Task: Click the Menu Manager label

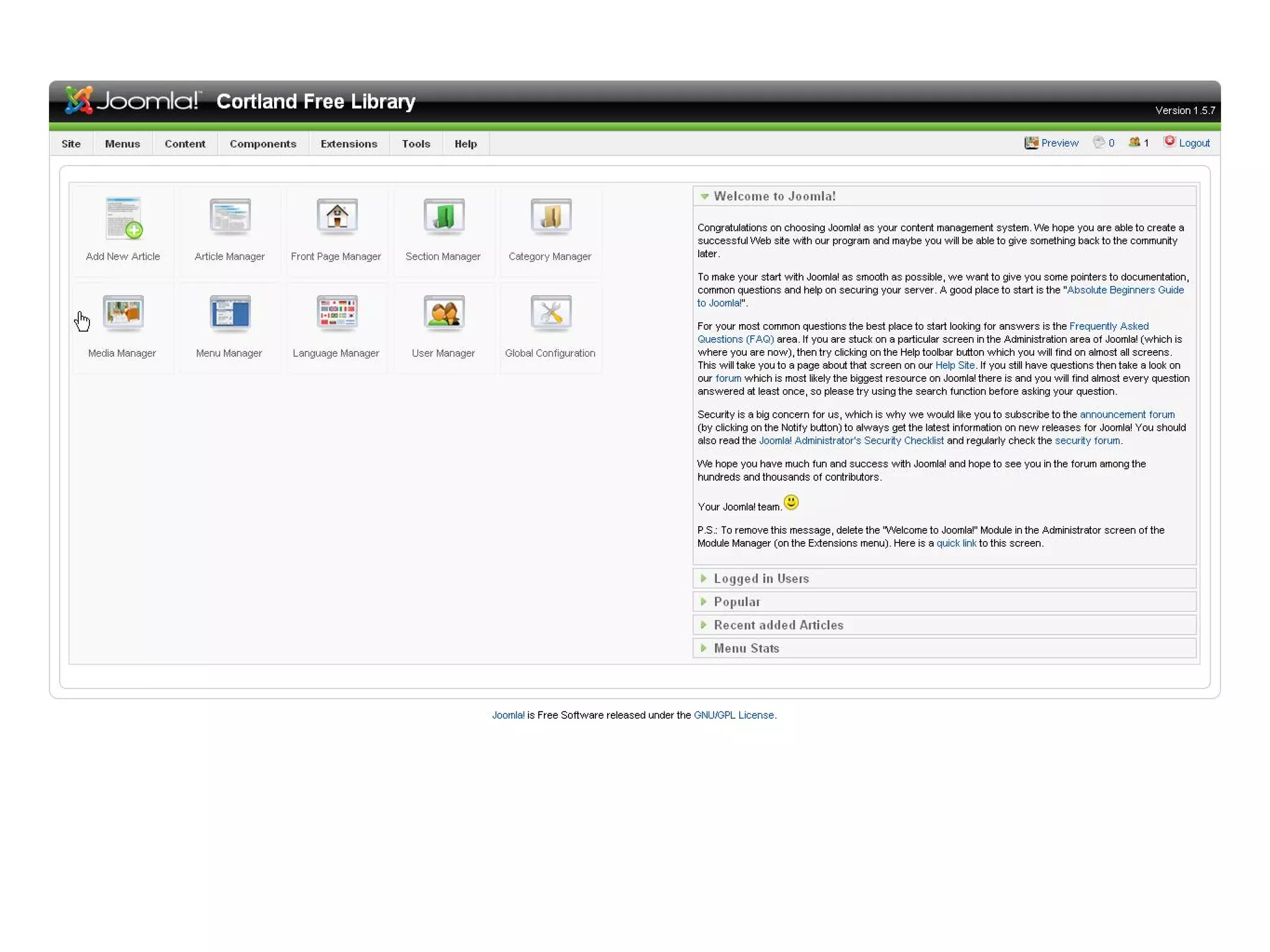Action: (229, 353)
